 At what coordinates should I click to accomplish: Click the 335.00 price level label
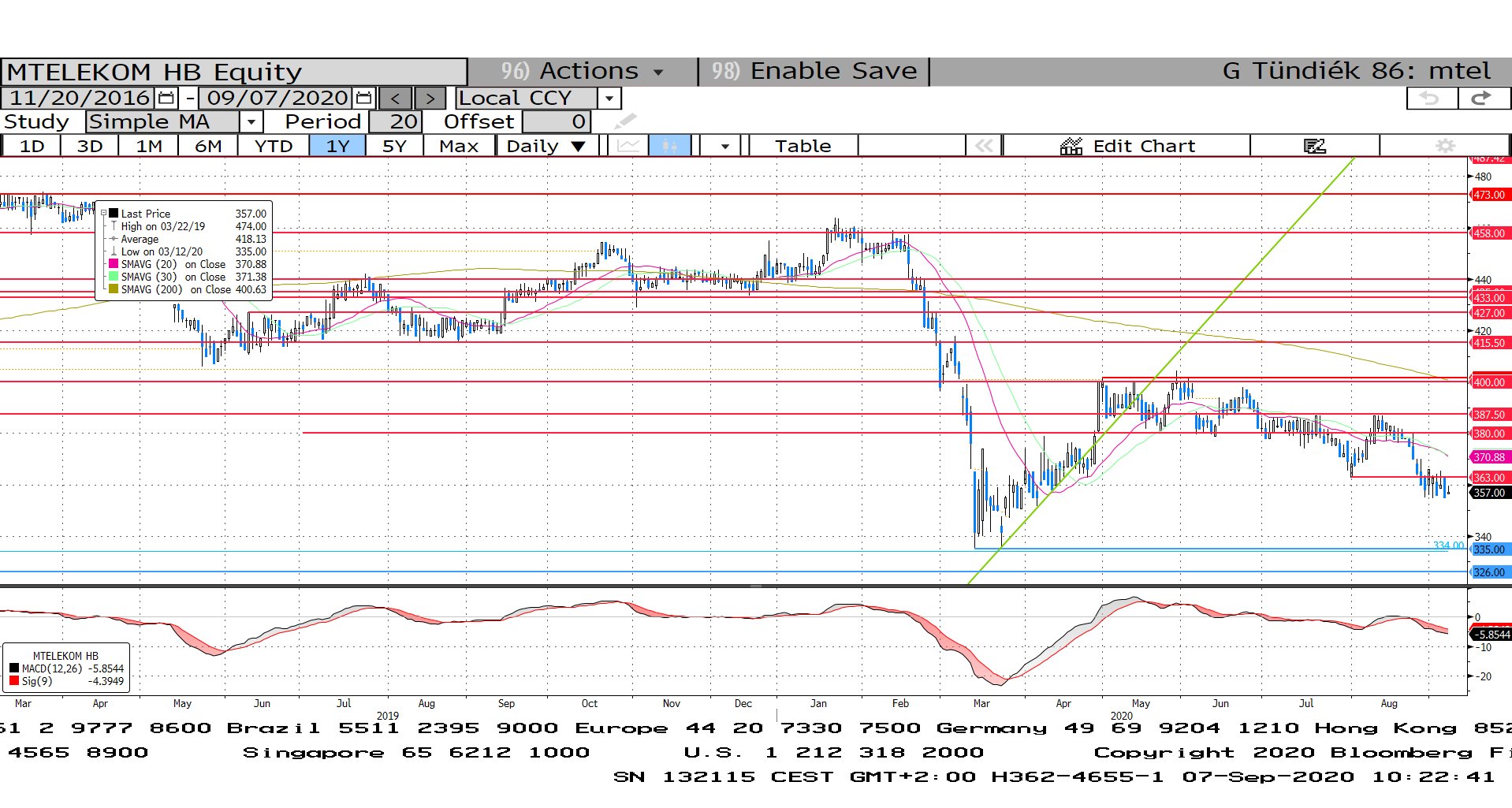coord(1490,549)
